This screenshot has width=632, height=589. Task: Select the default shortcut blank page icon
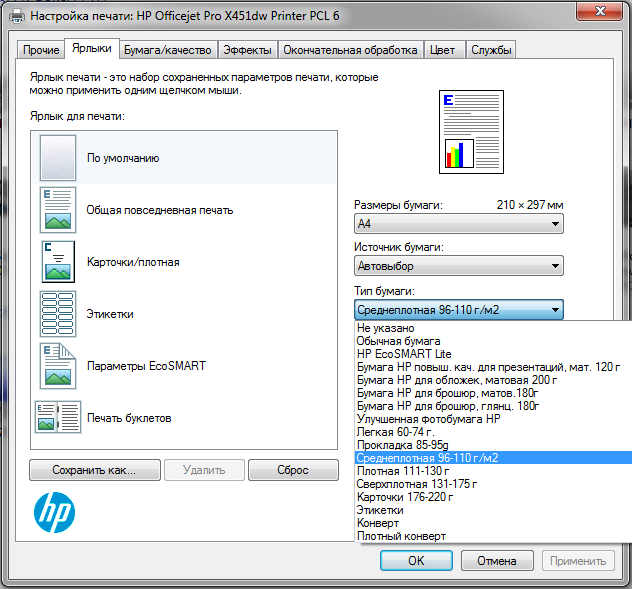[58, 158]
